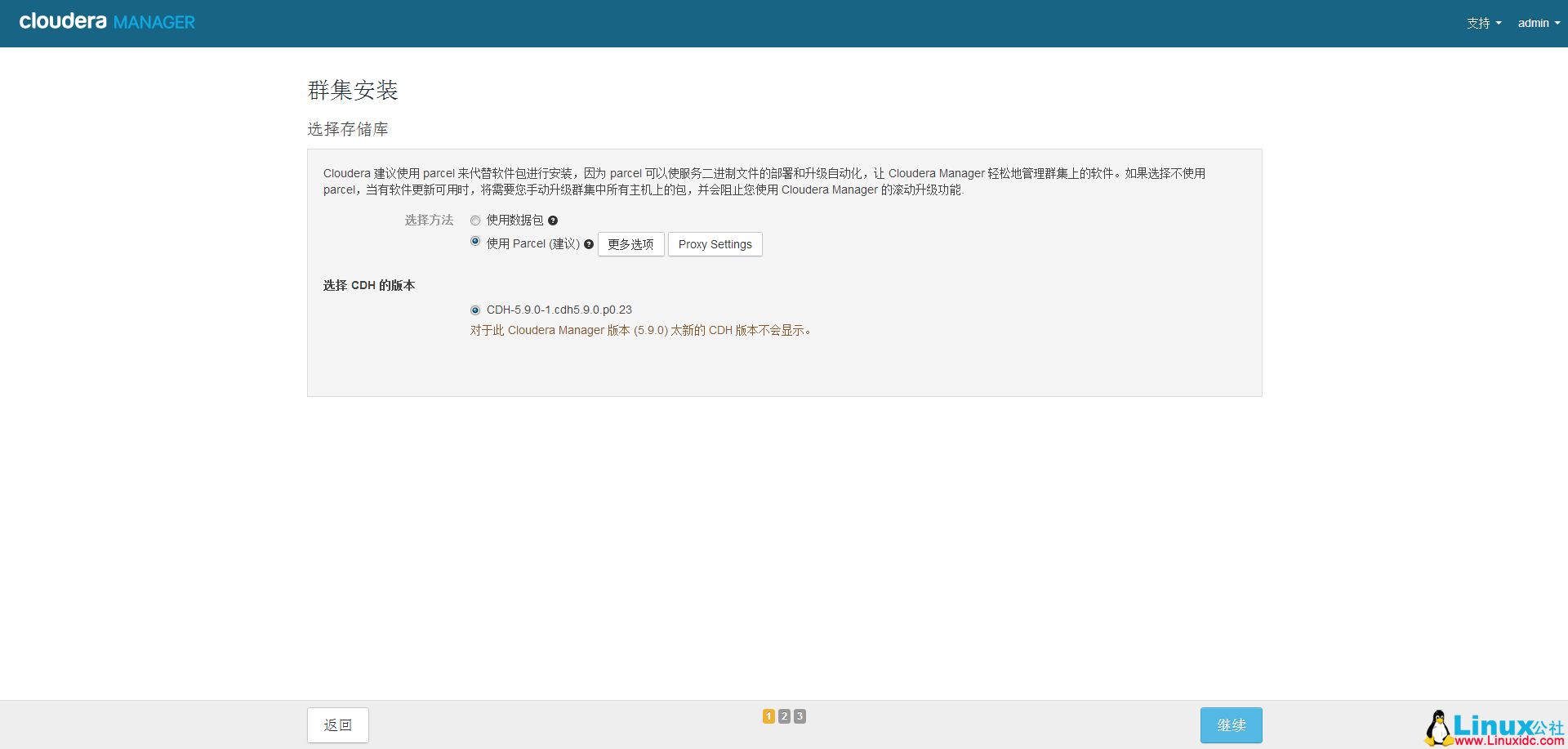
Task: Open the 支持 dropdown menu
Action: [x=1483, y=23]
